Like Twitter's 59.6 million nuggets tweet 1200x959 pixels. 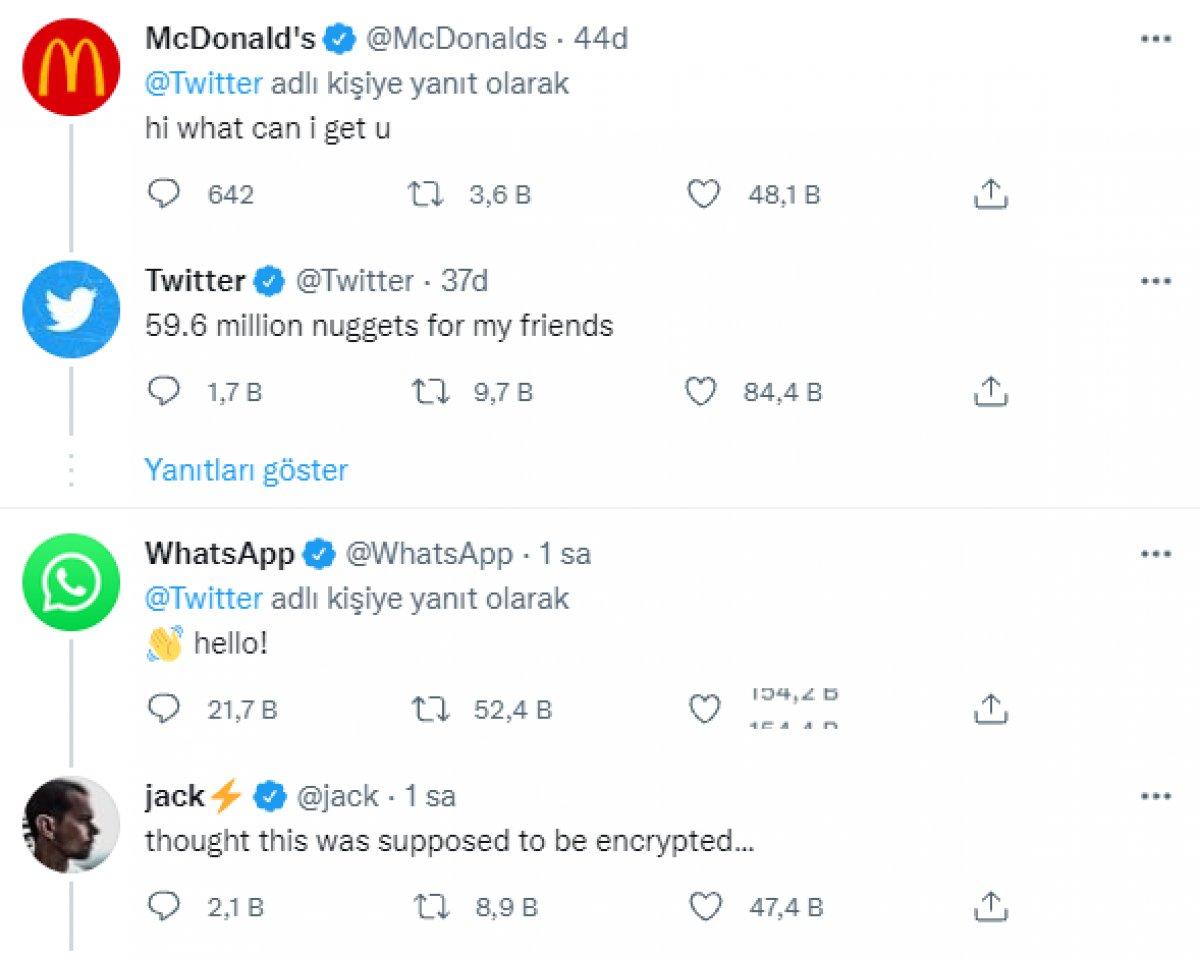[701, 393]
